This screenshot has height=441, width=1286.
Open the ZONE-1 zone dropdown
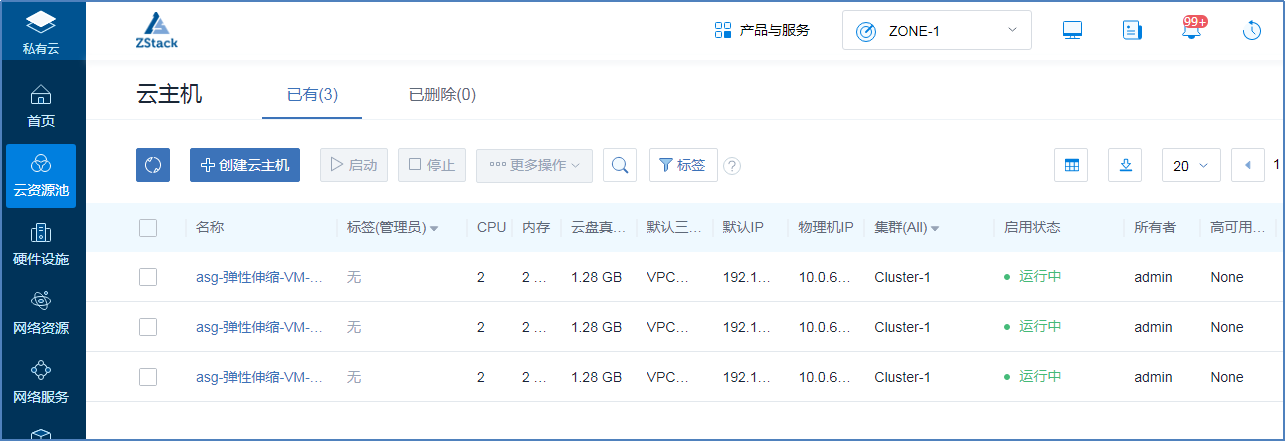936,30
